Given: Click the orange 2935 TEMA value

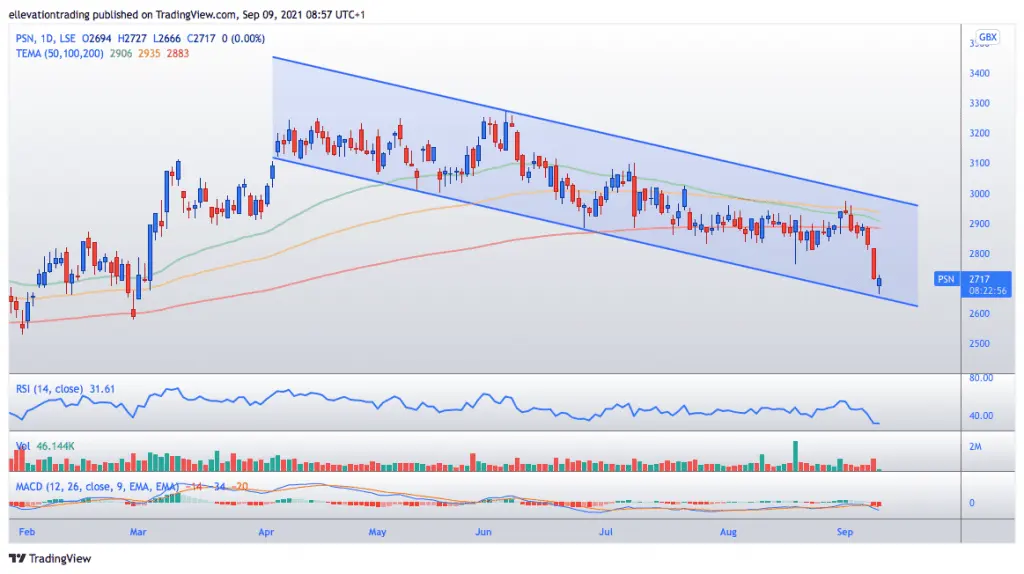Looking at the screenshot, I should [x=149, y=54].
